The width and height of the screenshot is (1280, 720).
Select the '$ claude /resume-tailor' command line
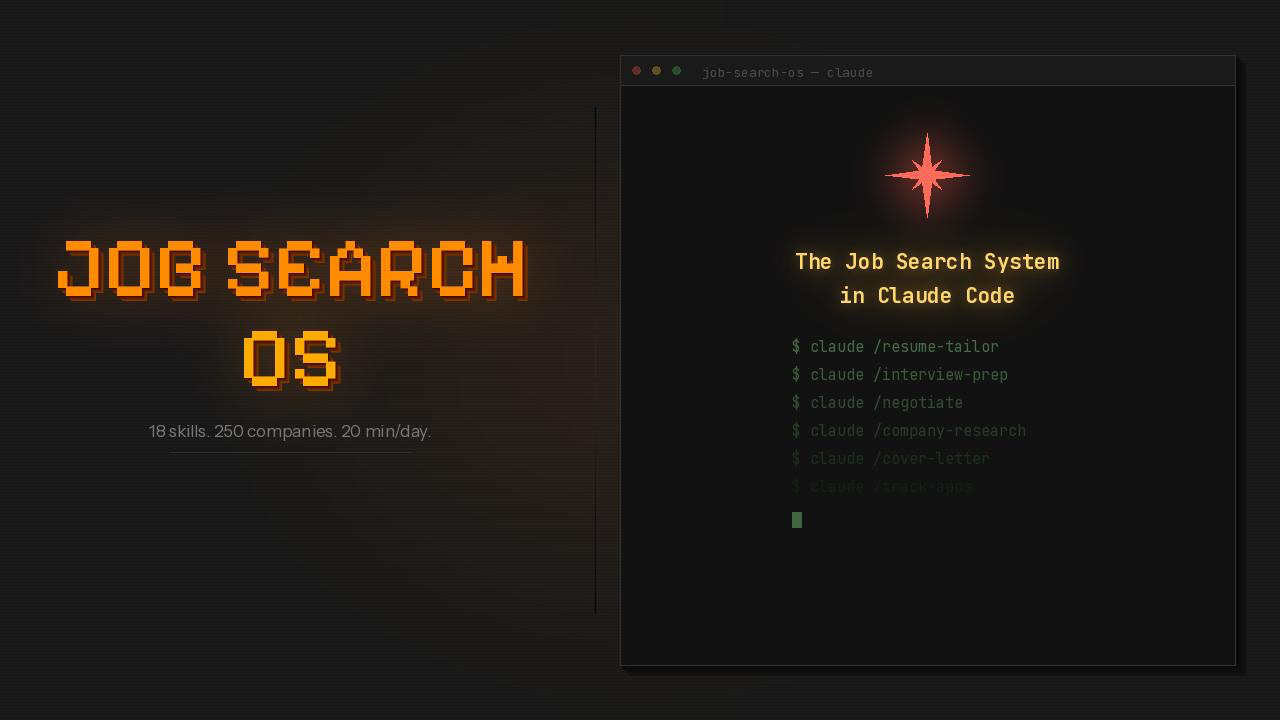[x=895, y=346]
